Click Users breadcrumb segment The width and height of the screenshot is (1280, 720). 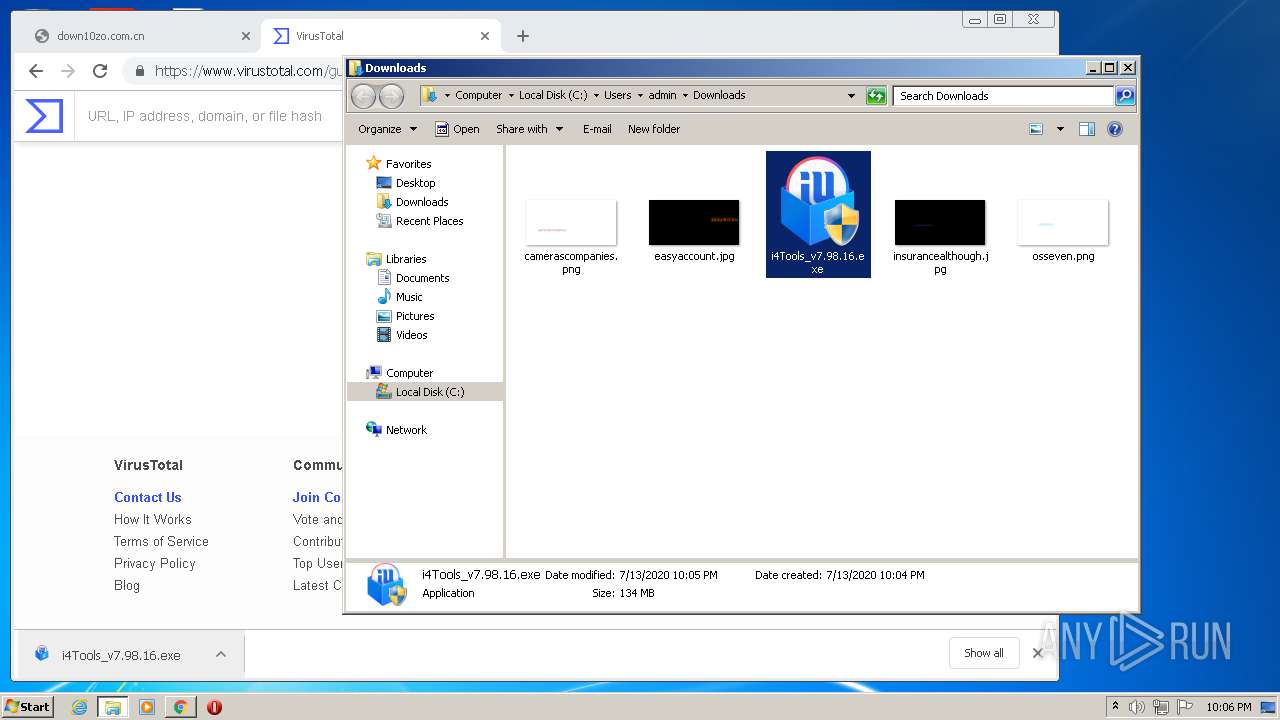click(x=617, y=95)
